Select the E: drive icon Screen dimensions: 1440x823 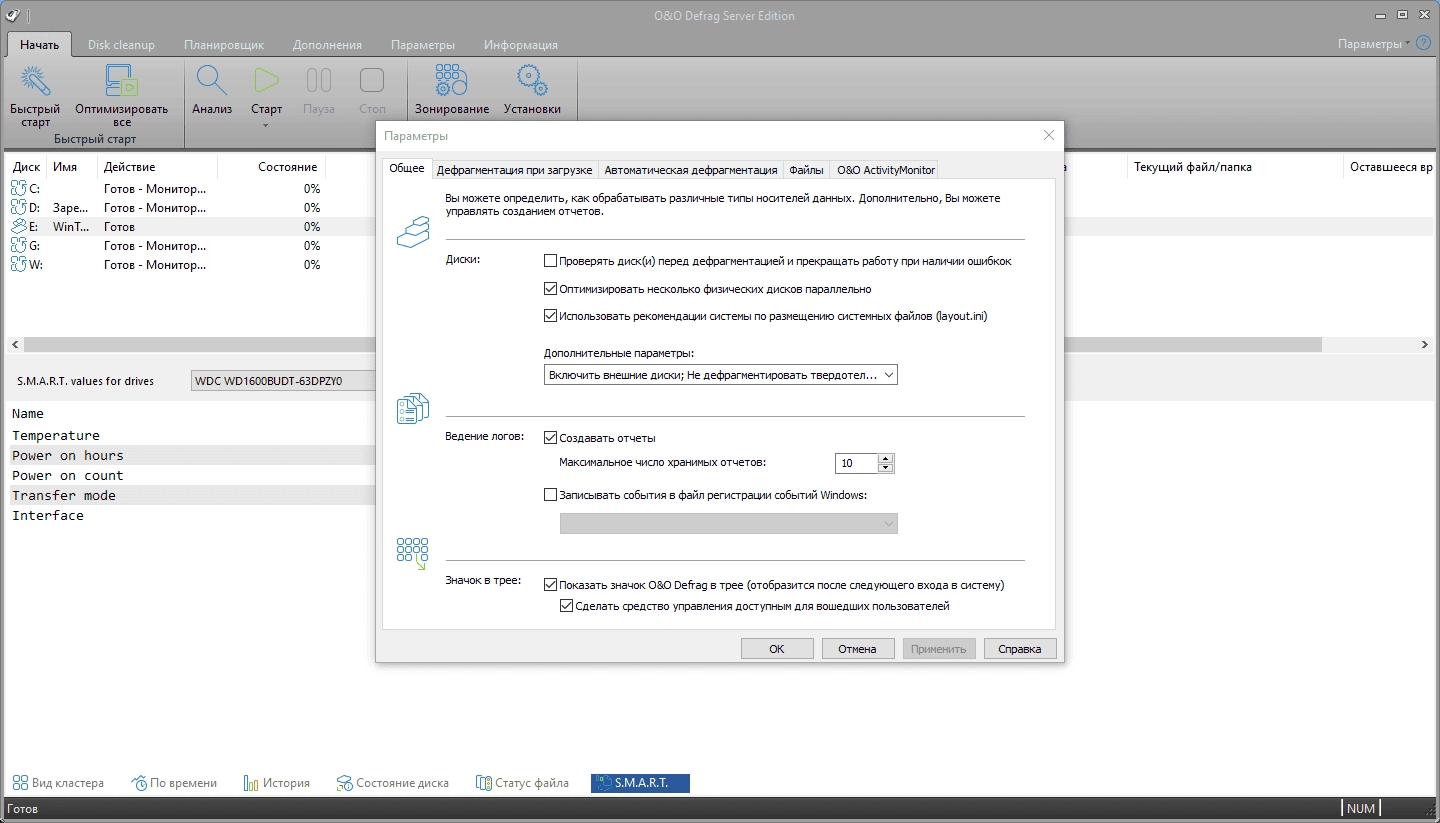coord(19,226)
